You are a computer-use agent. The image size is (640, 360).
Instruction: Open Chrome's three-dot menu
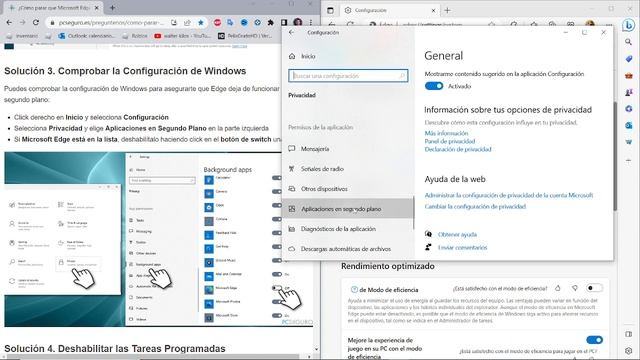(311, 22)
